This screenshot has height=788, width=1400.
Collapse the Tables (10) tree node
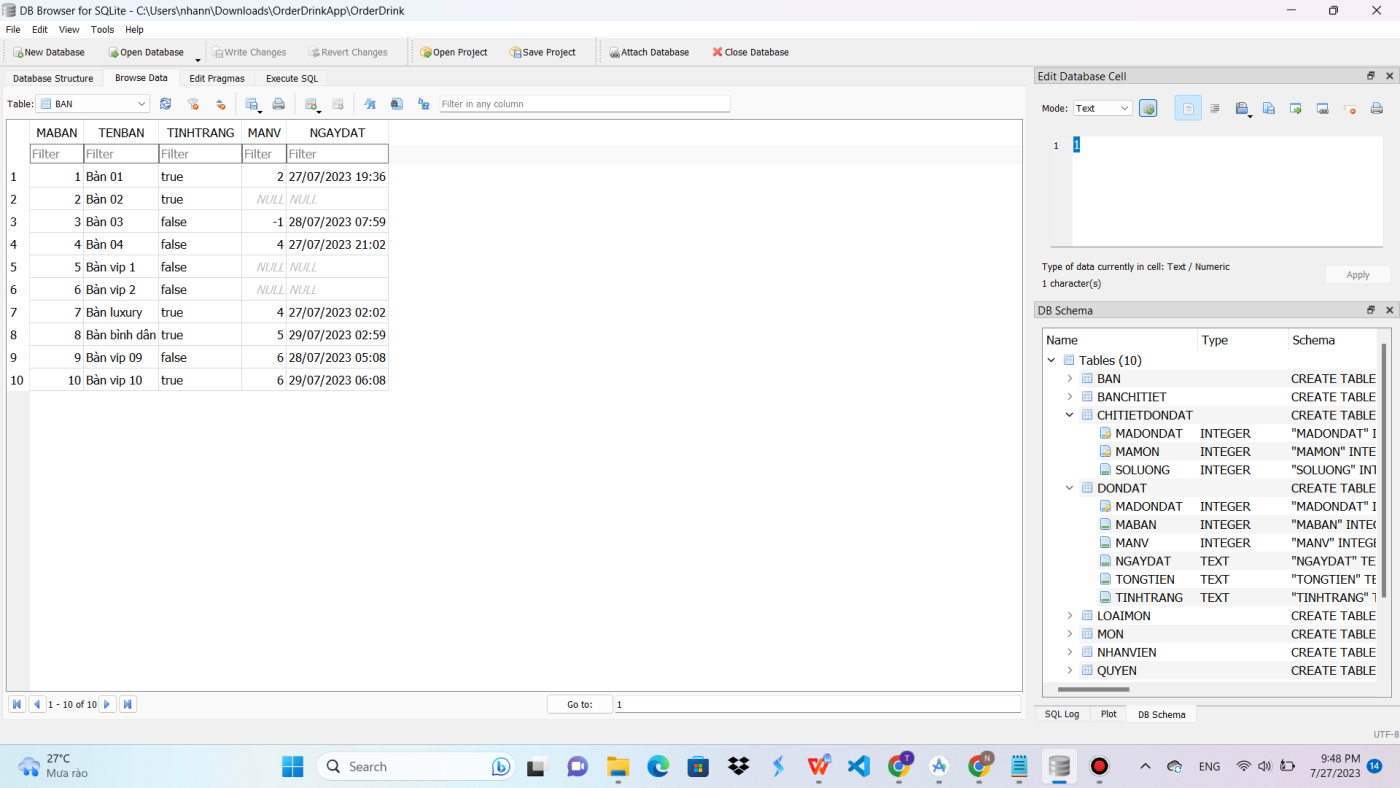pyautogui.click(x=1051, y=360)
